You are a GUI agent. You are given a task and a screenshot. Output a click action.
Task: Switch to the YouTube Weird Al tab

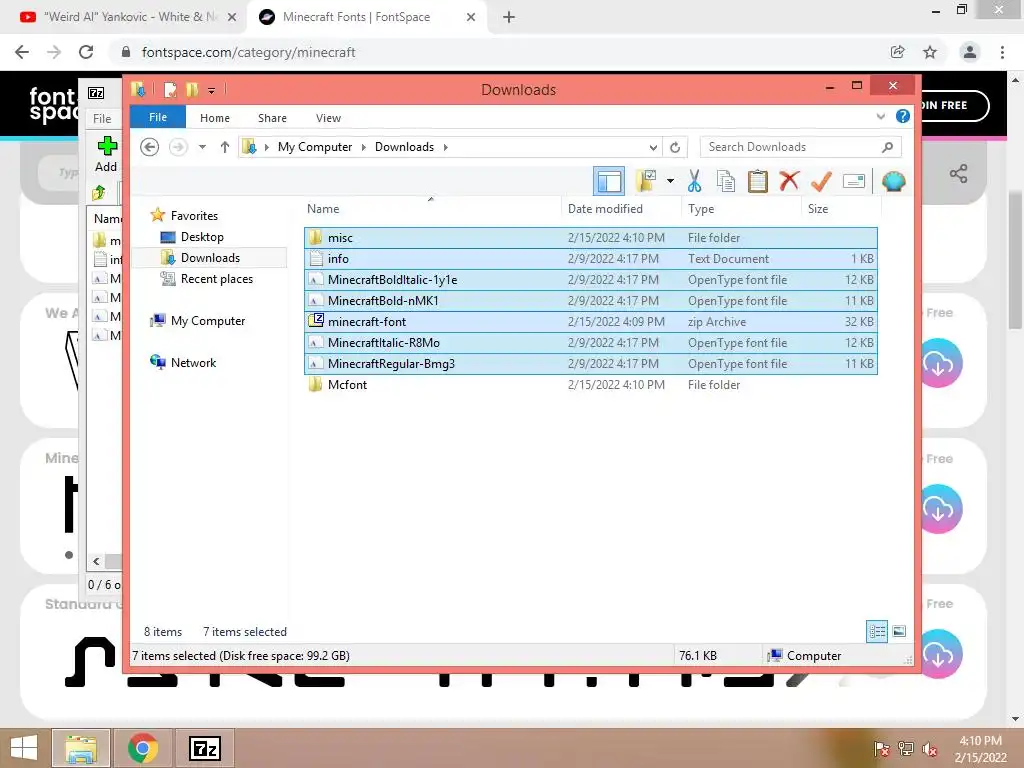pos(123,17)
